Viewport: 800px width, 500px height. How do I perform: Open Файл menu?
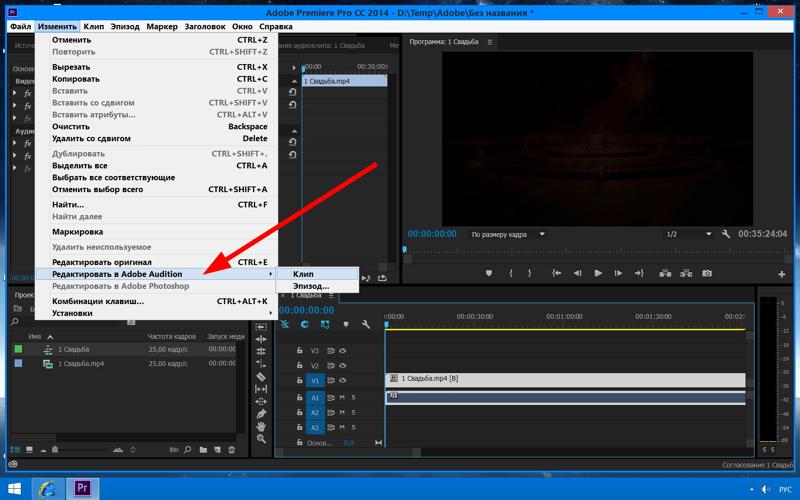tap(20, 26)
